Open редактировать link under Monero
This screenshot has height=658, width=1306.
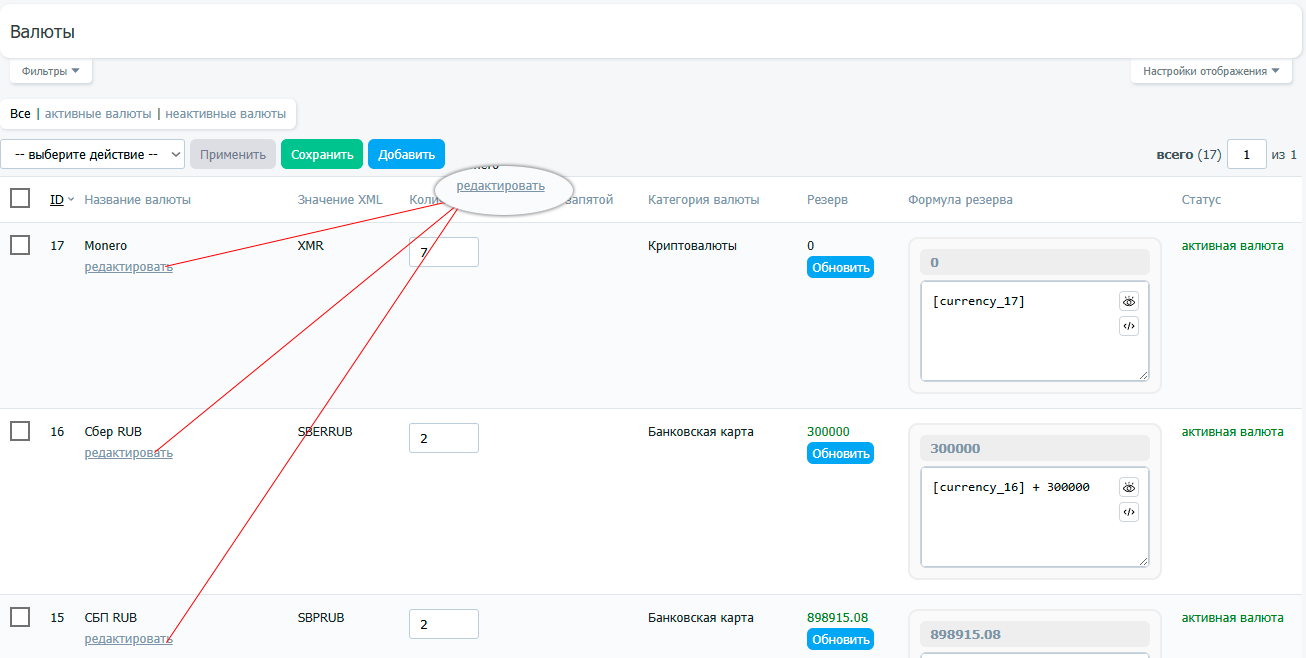pos(128,267)
